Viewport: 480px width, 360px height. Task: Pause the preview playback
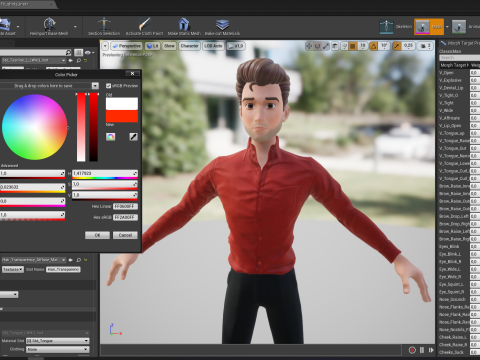[422, 350]
